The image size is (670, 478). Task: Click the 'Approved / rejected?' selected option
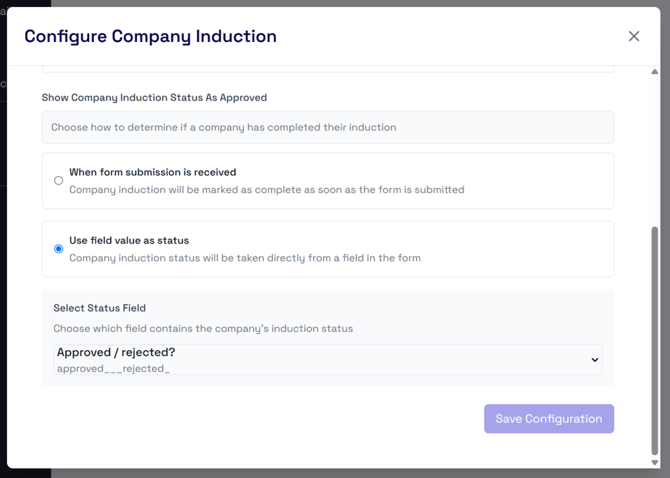pyautogui.click(x=116, y=352)
